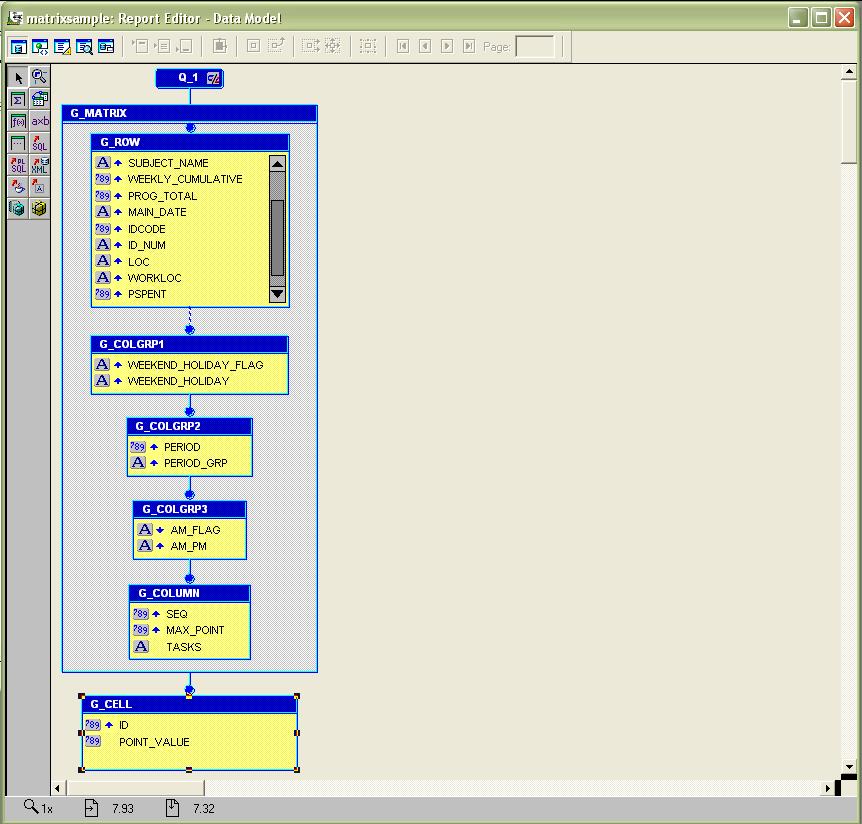Activate the Cross Product axb tool
This screenshot has width=862, height=824.
(x=39, y=121)
